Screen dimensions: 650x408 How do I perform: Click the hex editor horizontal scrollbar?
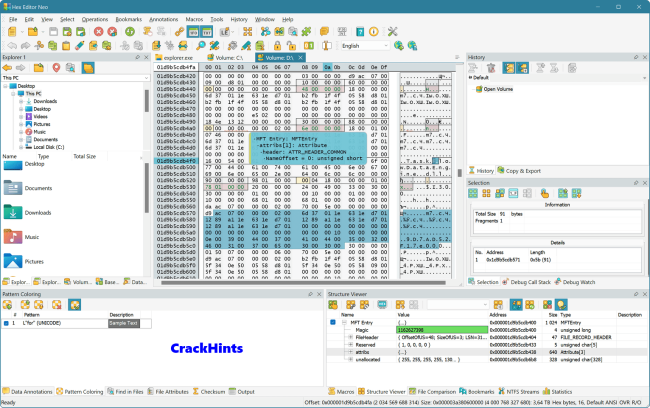coord(303,283)
